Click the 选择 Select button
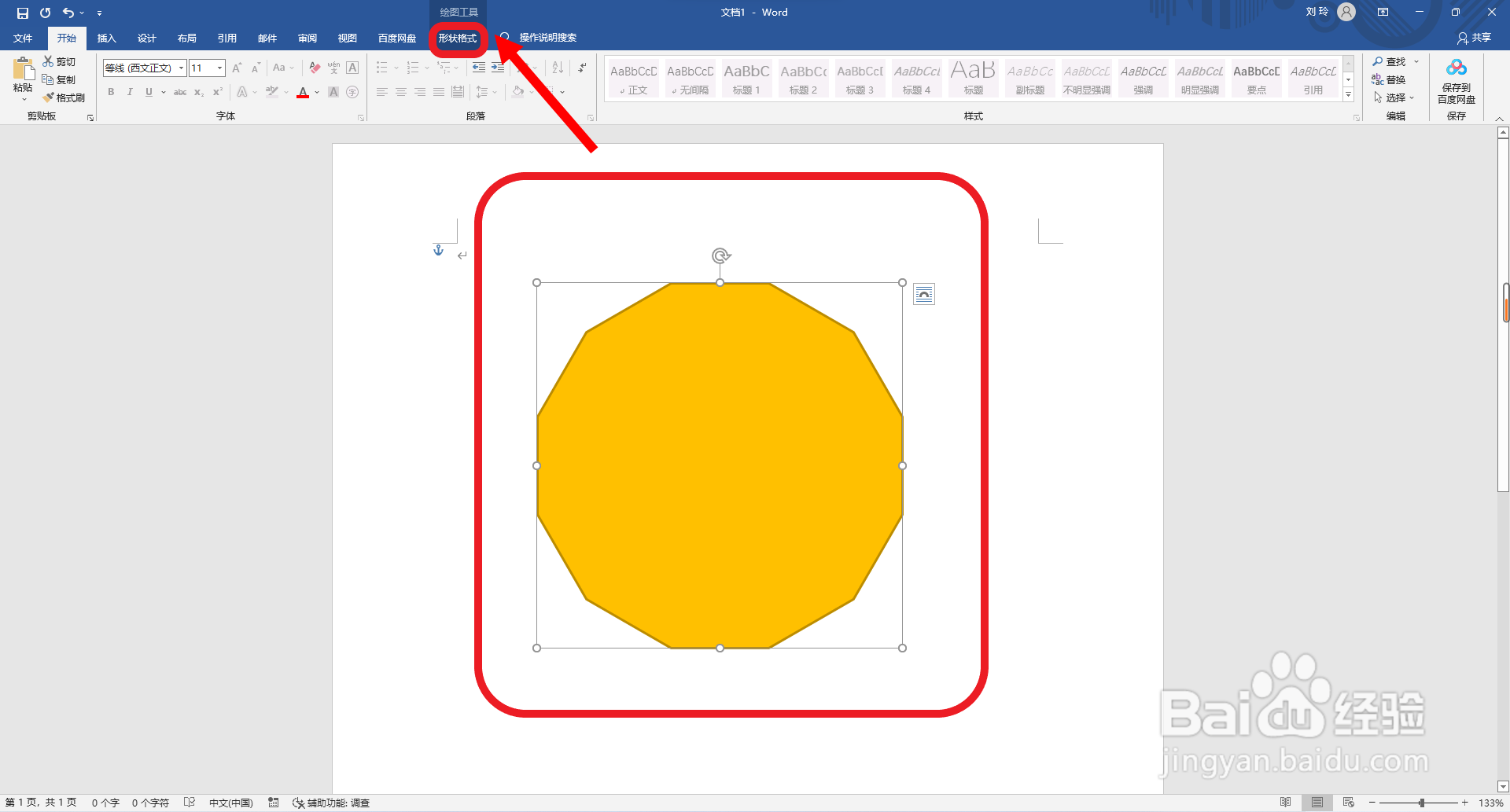The image size is (1510, 812). [1394, 97]
